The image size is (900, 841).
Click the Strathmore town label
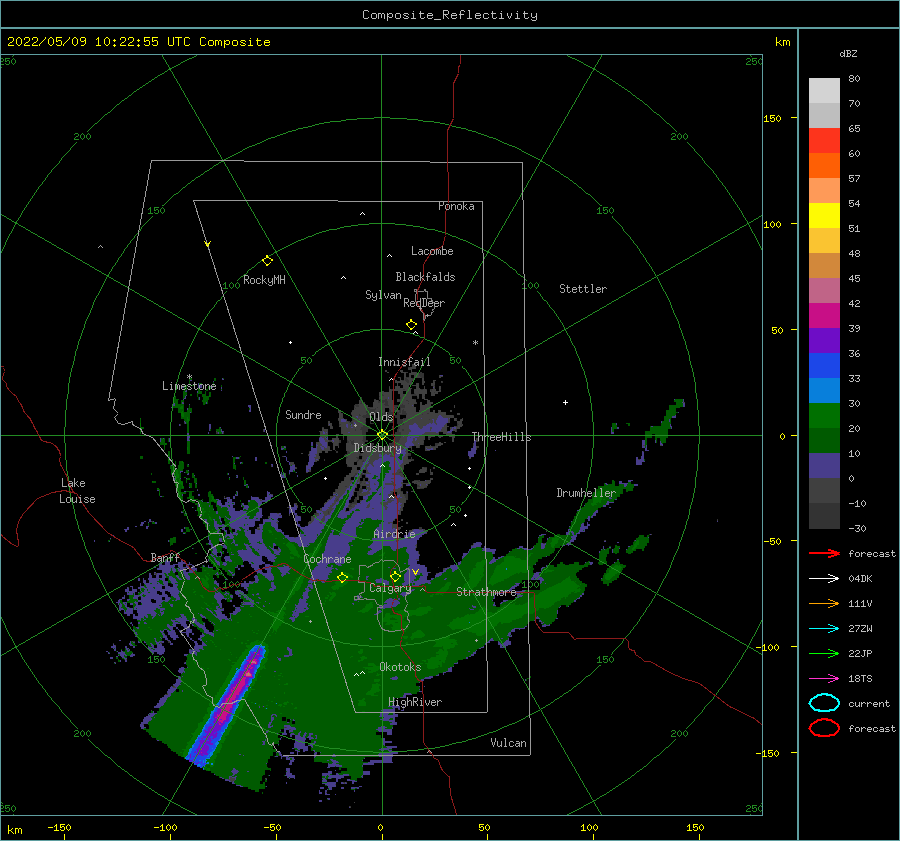[x=487, y=592]
